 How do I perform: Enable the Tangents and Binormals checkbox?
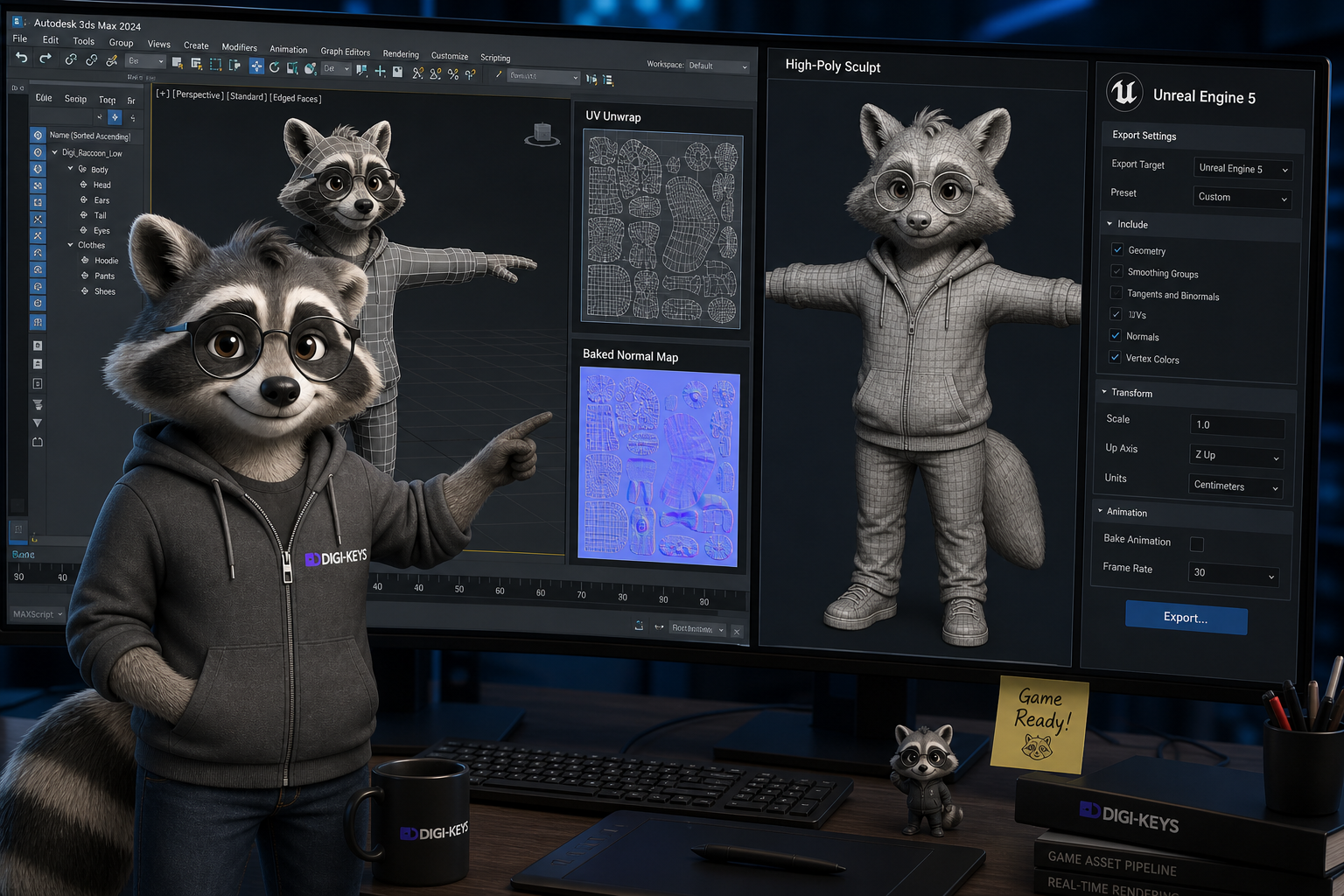[x=1116, y=292]
